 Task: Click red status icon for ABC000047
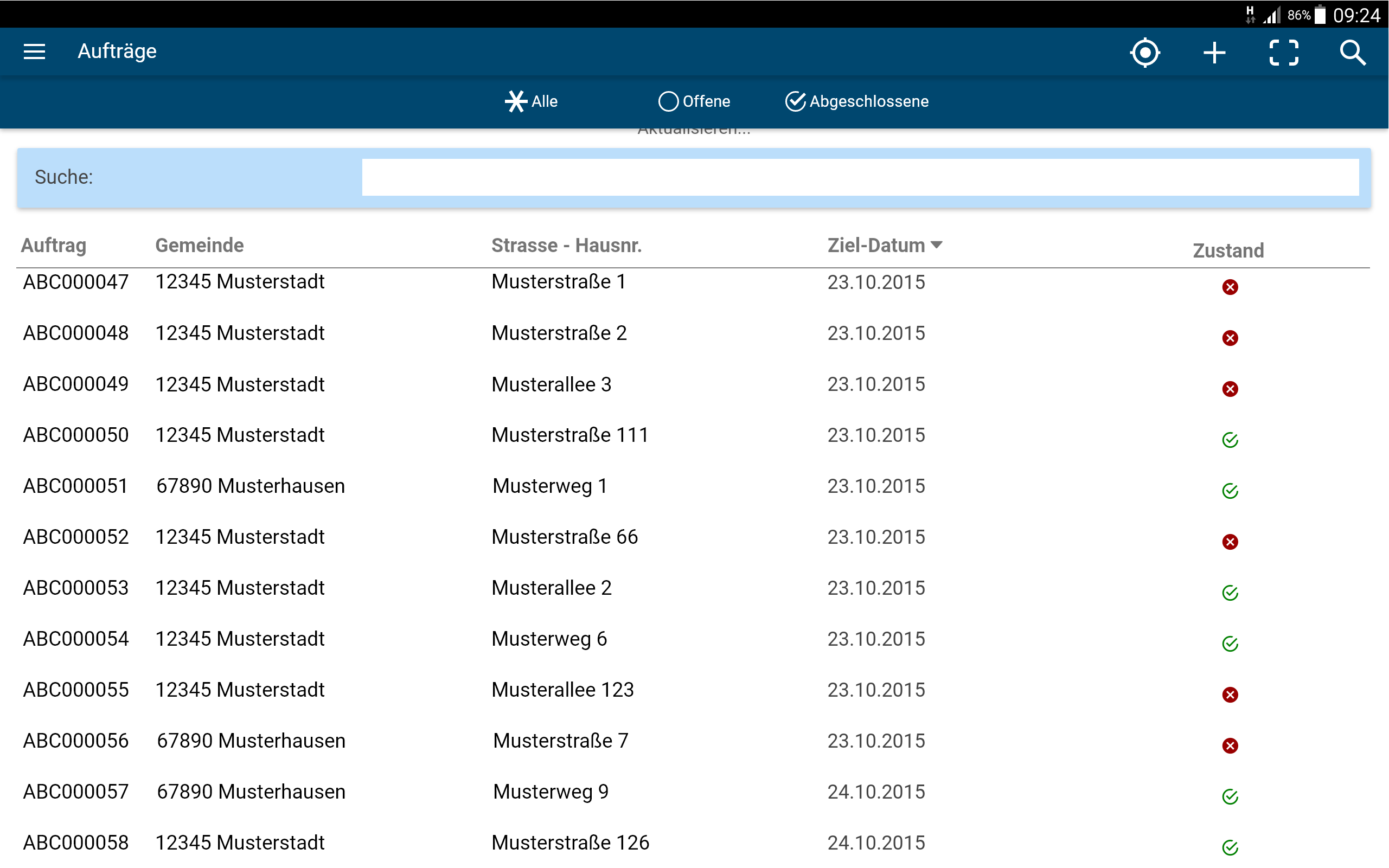(1230, 287)
